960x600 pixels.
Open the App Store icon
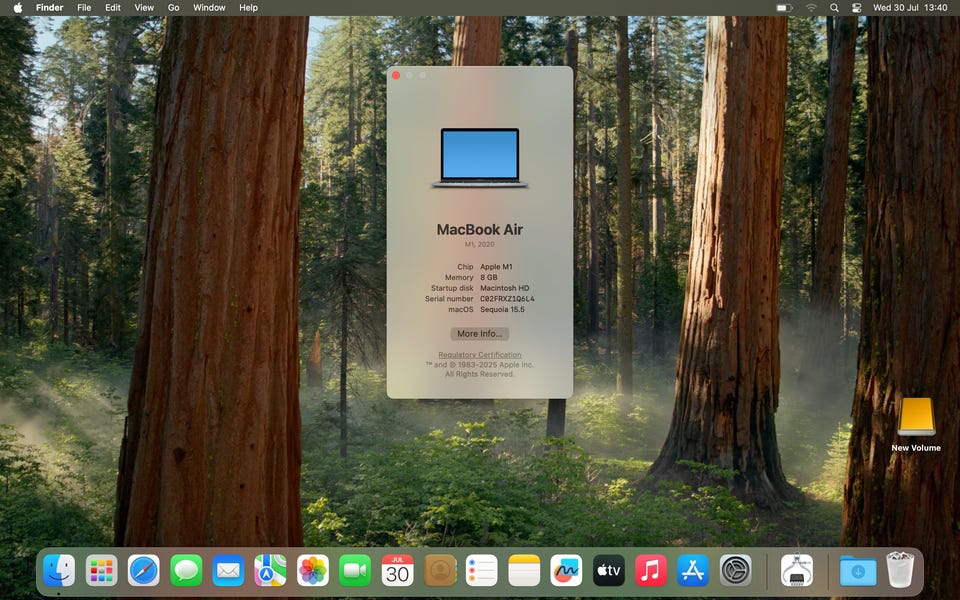point(693,570)
